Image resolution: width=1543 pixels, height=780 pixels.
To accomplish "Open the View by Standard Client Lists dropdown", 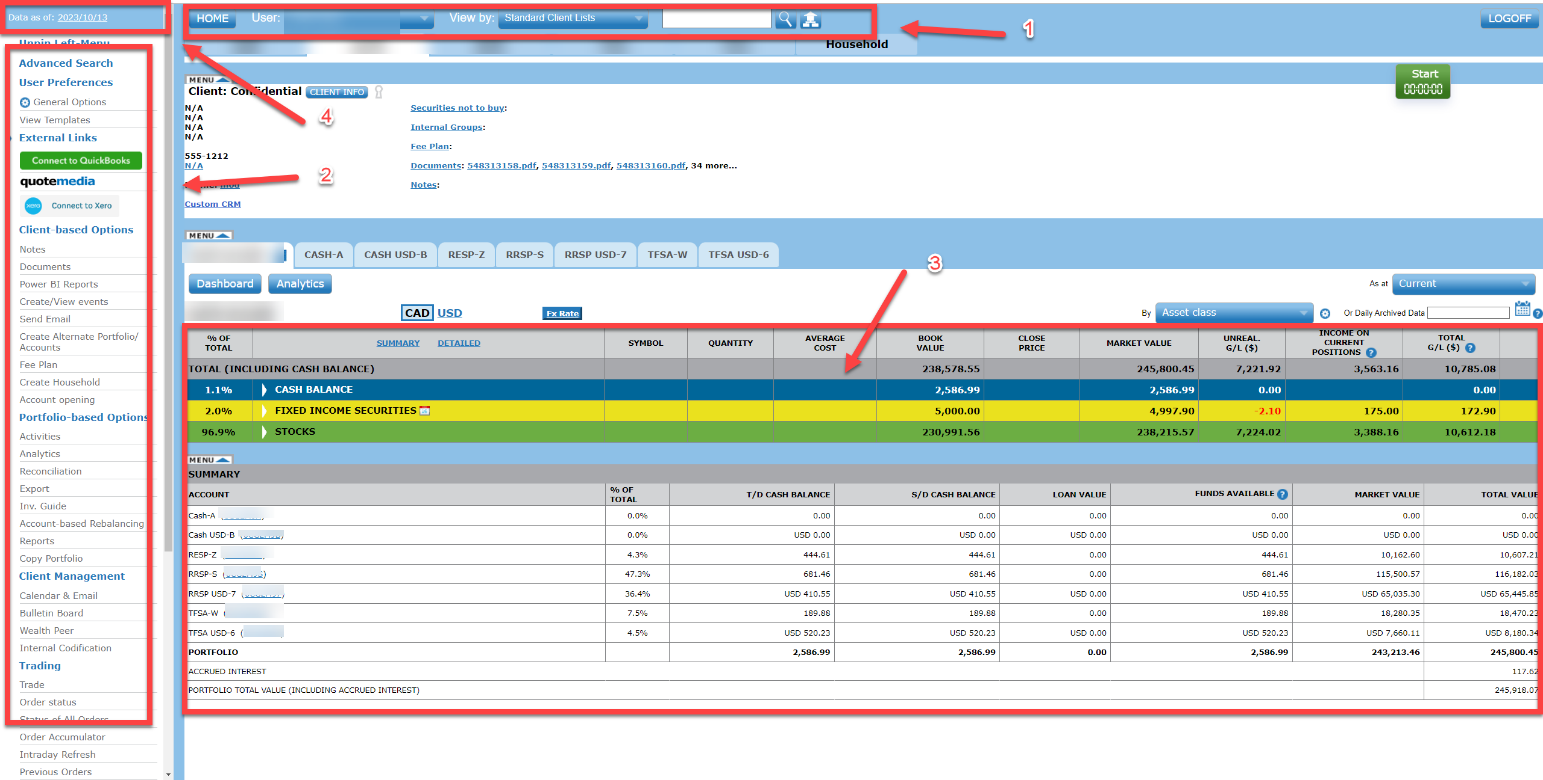I will (571, 17).
